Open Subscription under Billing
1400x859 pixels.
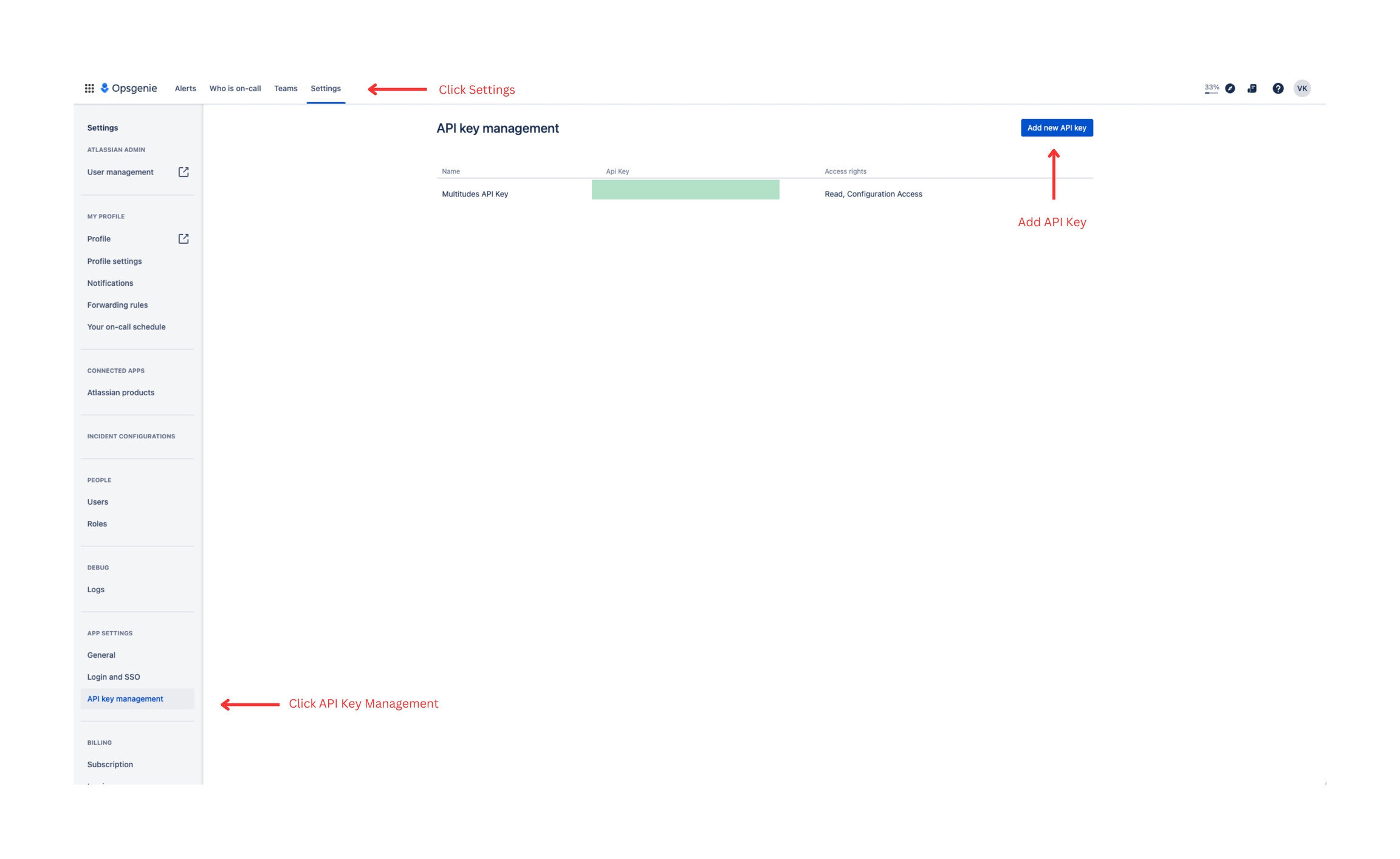tap(110, 764)
